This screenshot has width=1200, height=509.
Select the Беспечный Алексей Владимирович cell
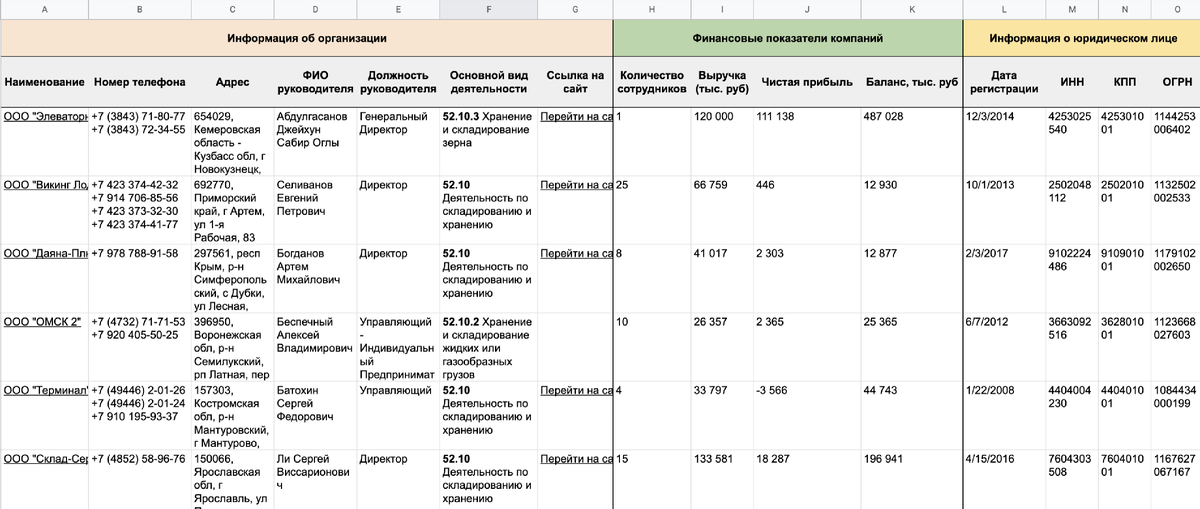314,346
